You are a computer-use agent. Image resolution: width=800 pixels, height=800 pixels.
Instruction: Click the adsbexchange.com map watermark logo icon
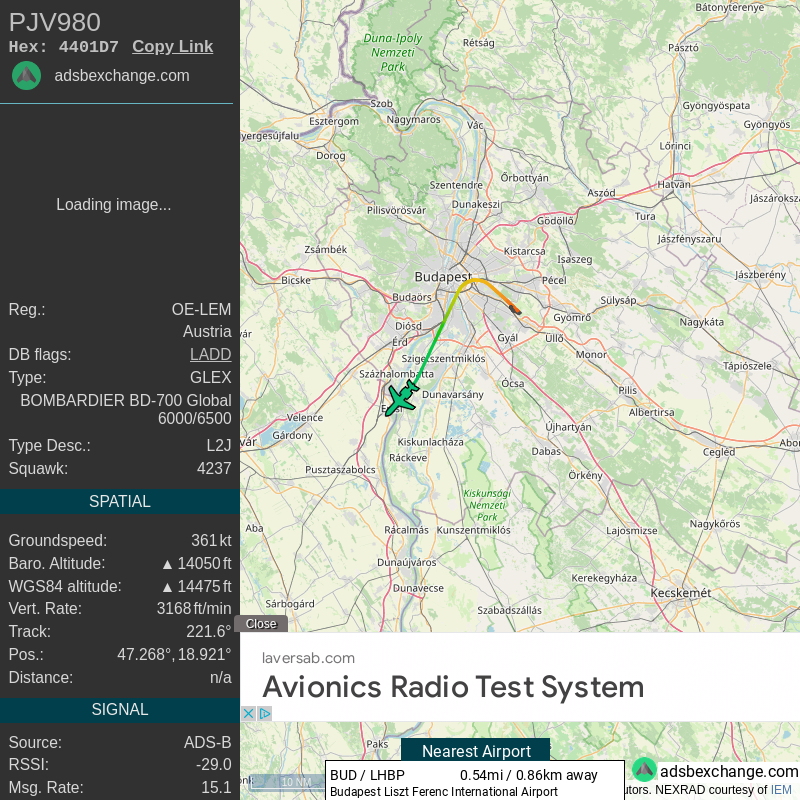644,769
